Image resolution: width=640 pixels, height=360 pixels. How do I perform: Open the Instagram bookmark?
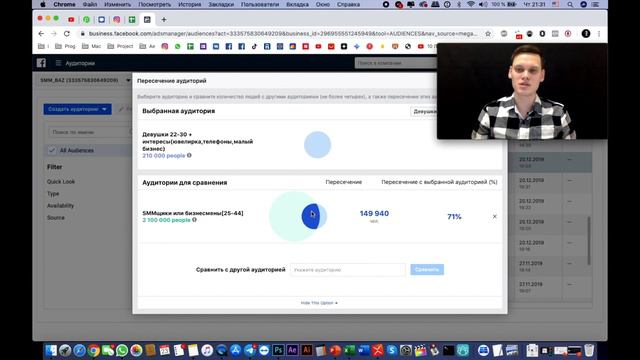(x=164, y=47)
